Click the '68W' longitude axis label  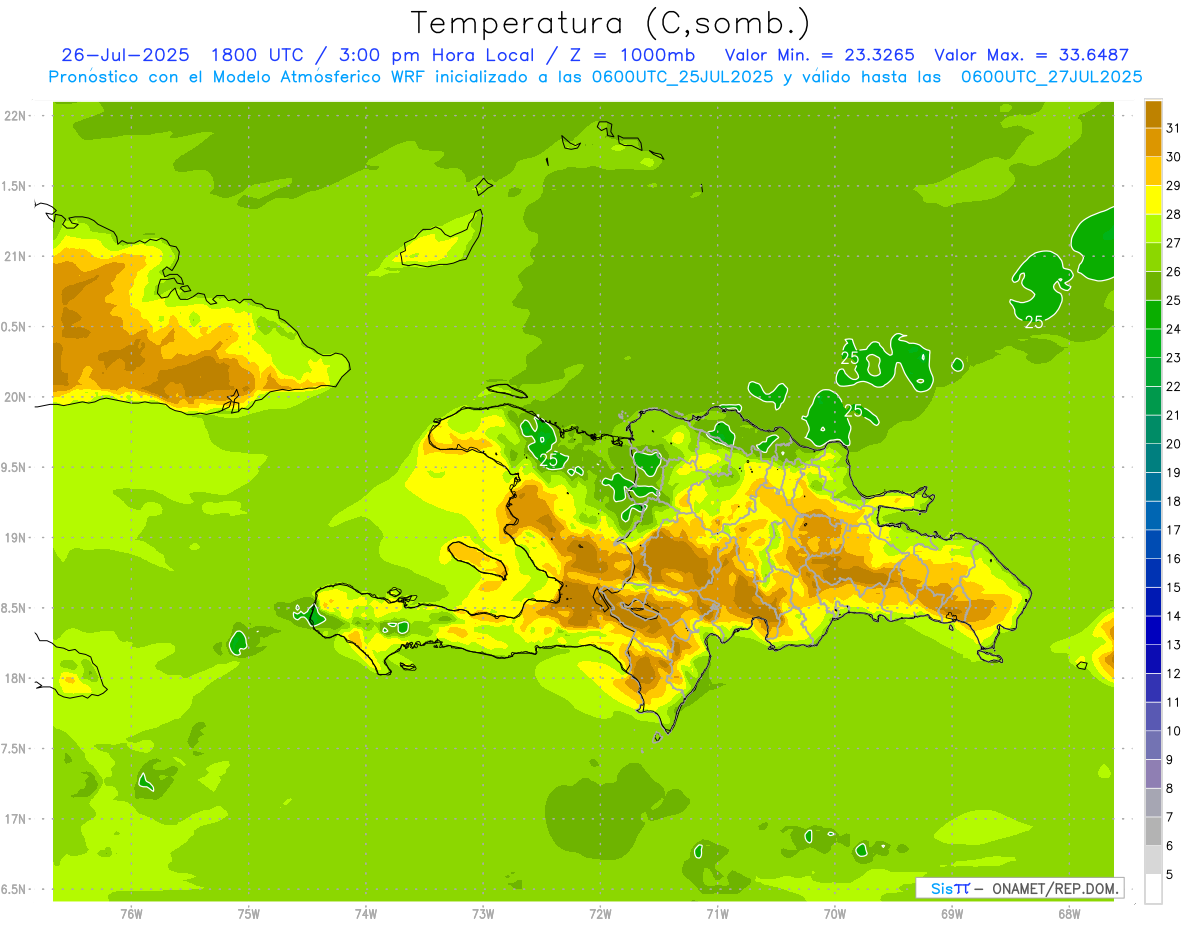[1068, 913]
